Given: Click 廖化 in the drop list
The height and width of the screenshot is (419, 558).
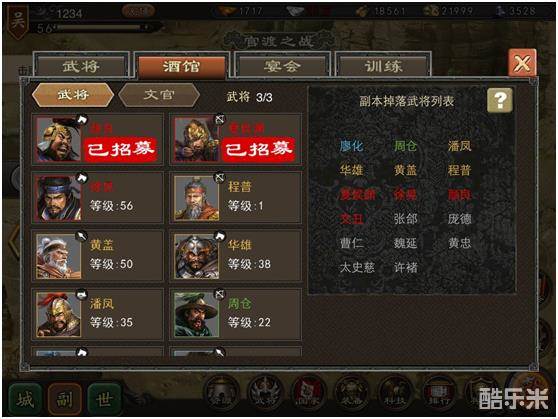Looking at the screenshot, I should 351,146.
